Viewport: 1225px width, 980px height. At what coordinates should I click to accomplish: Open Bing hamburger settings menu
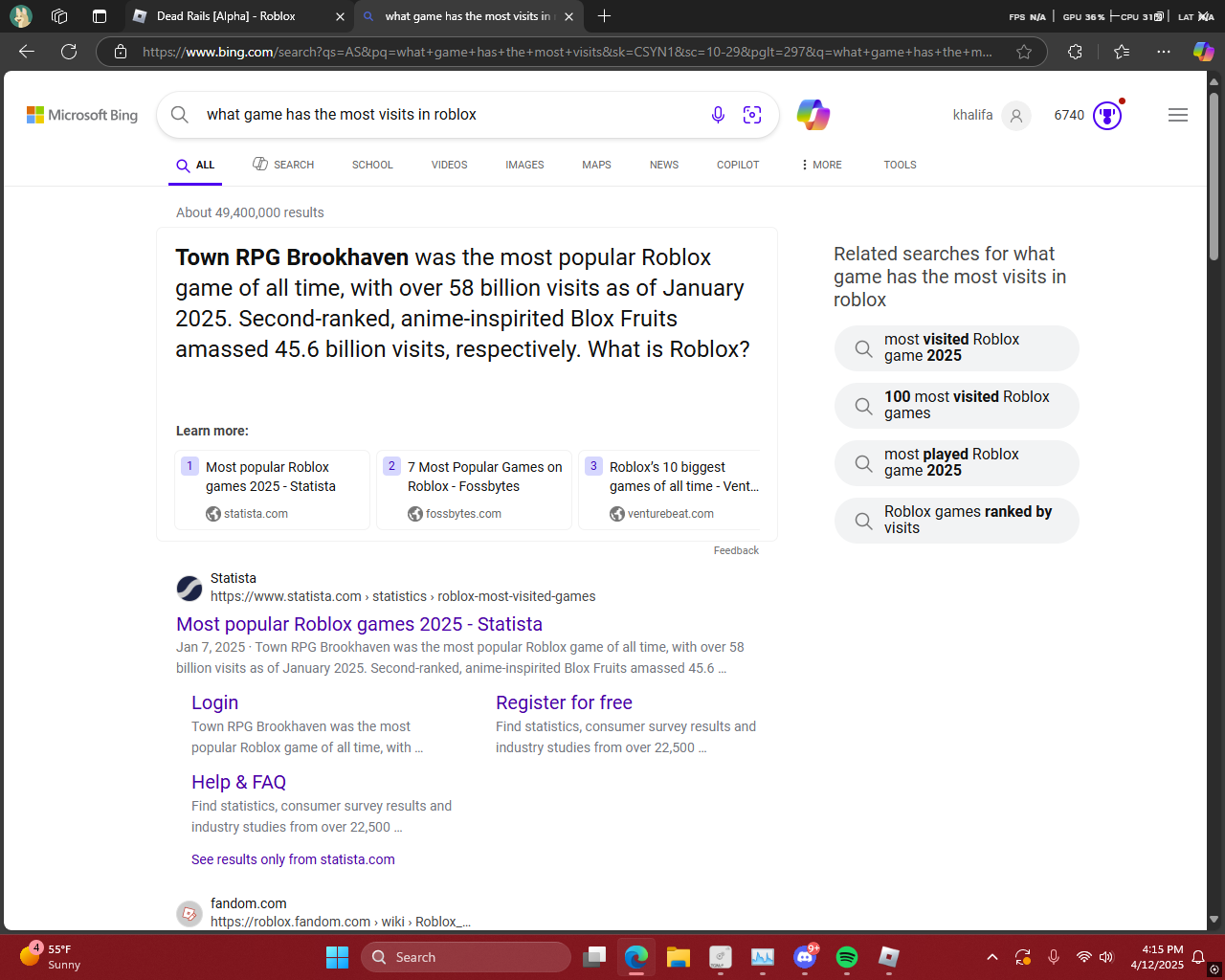click(x=1178, y=115)
